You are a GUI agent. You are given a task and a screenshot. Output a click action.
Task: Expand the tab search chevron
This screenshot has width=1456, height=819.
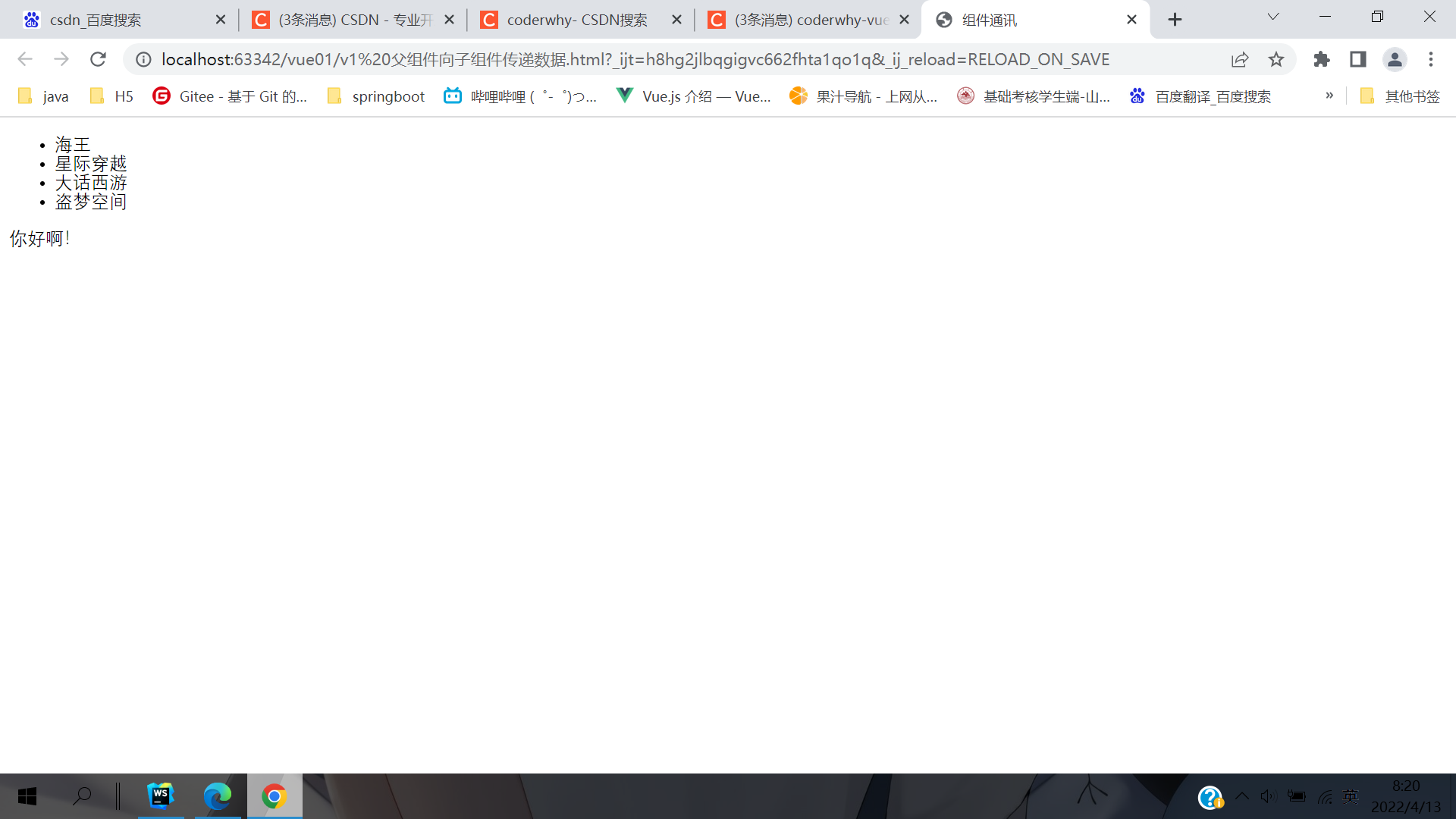coord(1273,17)
